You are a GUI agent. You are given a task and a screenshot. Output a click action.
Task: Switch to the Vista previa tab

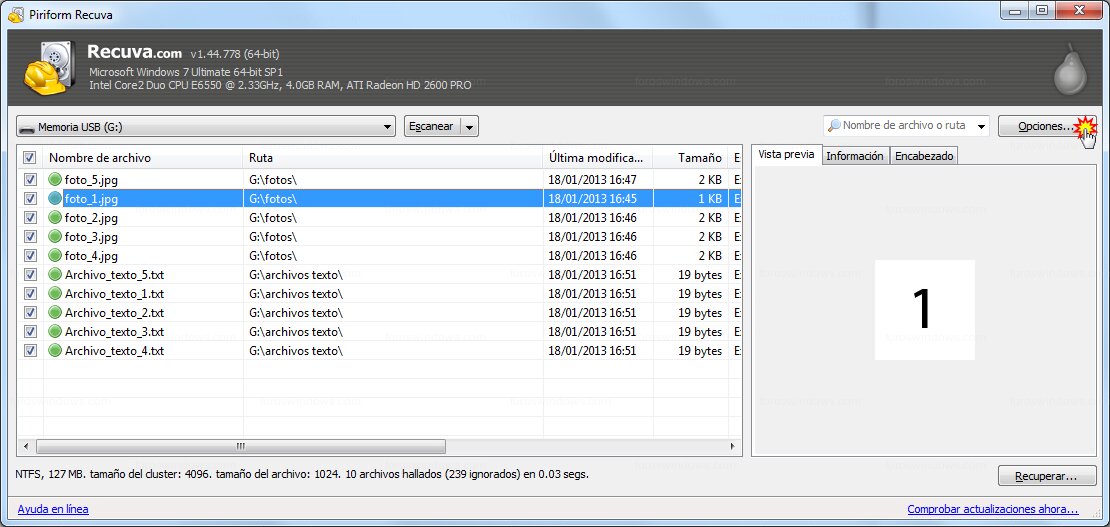coord(786,155)
